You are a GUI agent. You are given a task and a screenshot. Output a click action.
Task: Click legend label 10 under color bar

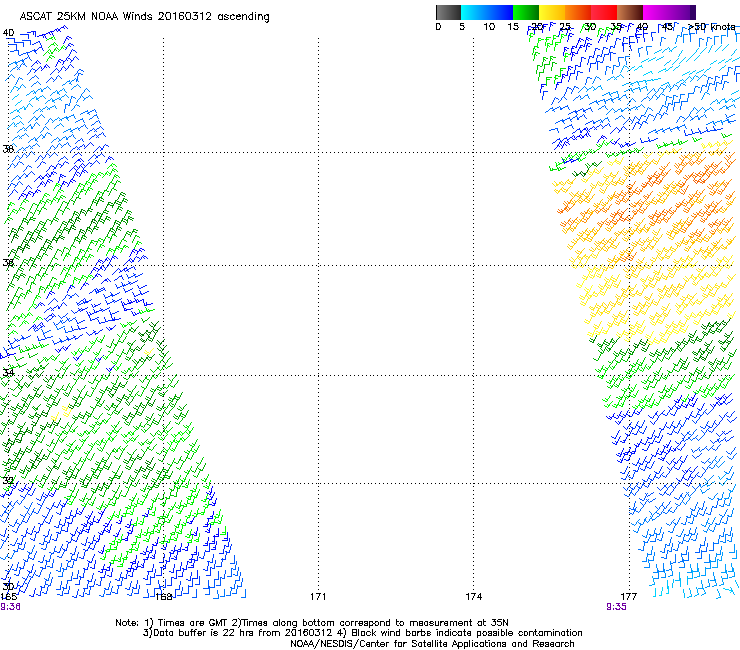(489, 27)
